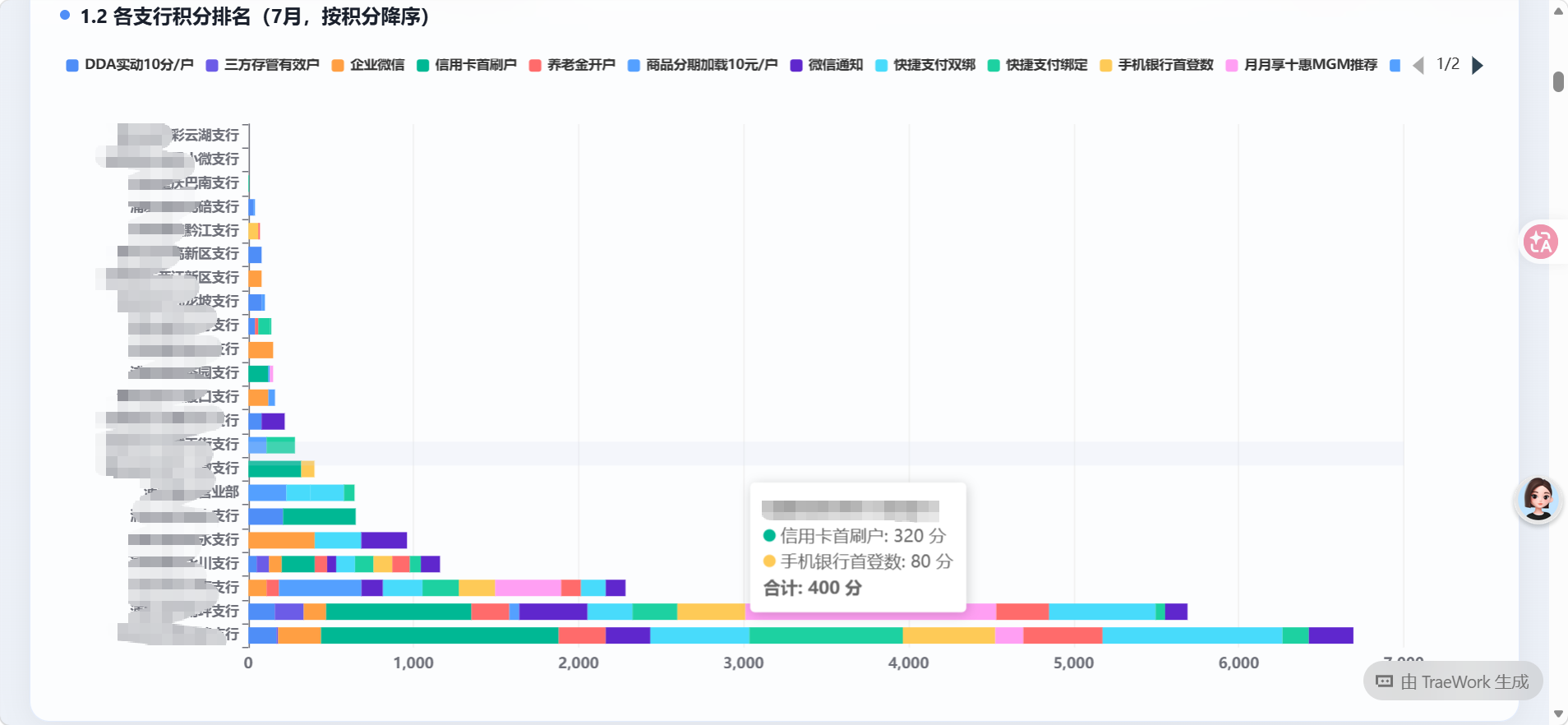Hide the 养老金开户 series
Screen dimensions: 1568x725
572,65
